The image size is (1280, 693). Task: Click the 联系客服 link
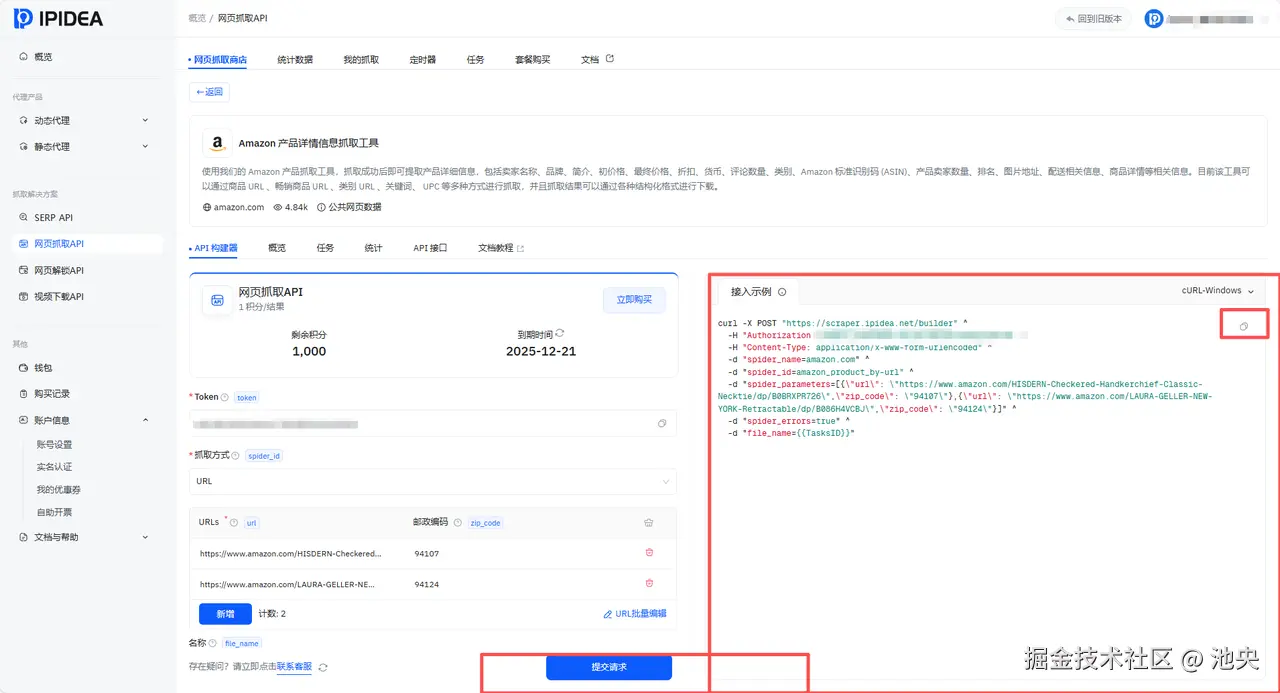click(294, 666)
